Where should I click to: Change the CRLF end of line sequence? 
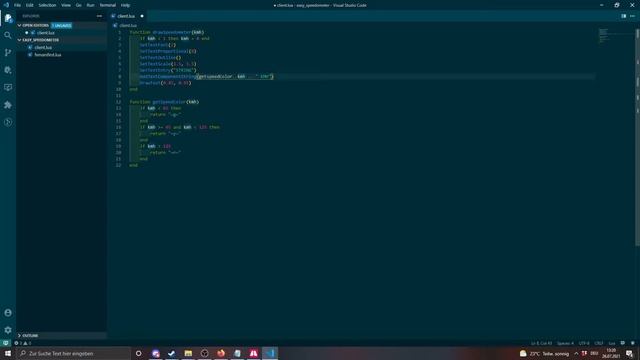[x=598, y=343]
